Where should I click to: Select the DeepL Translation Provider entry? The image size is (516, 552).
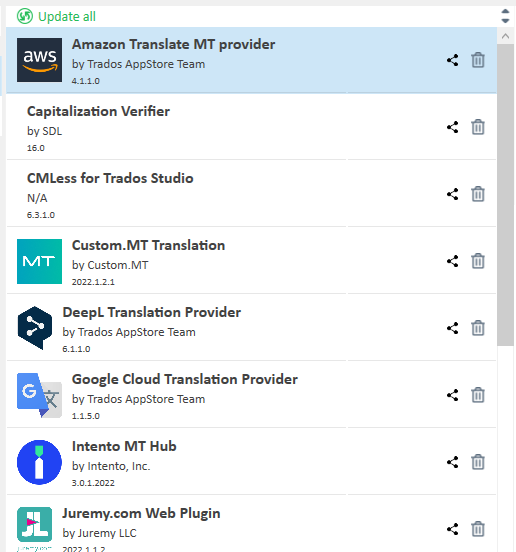tap(251, 328)
